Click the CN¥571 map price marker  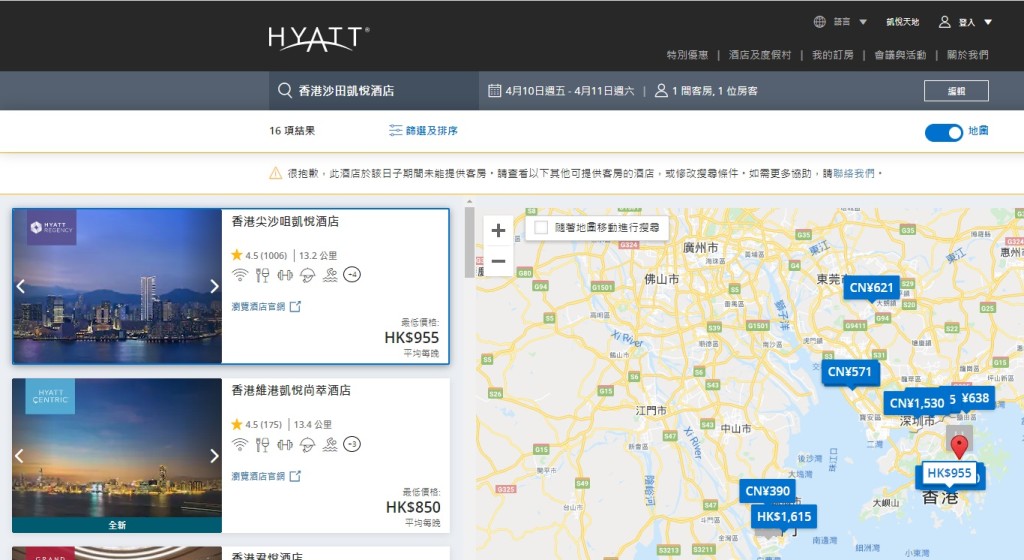pos(849,372)
